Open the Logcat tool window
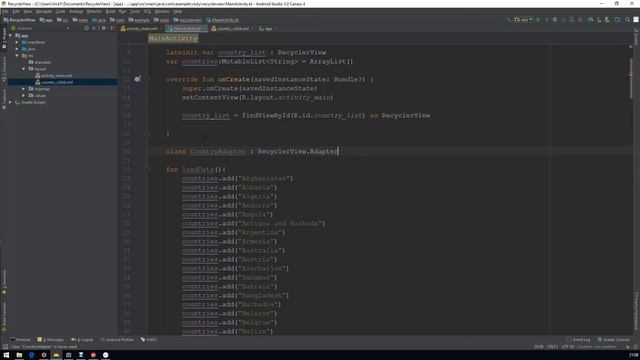Screen dimensions: 640x360 pos(82,340)
